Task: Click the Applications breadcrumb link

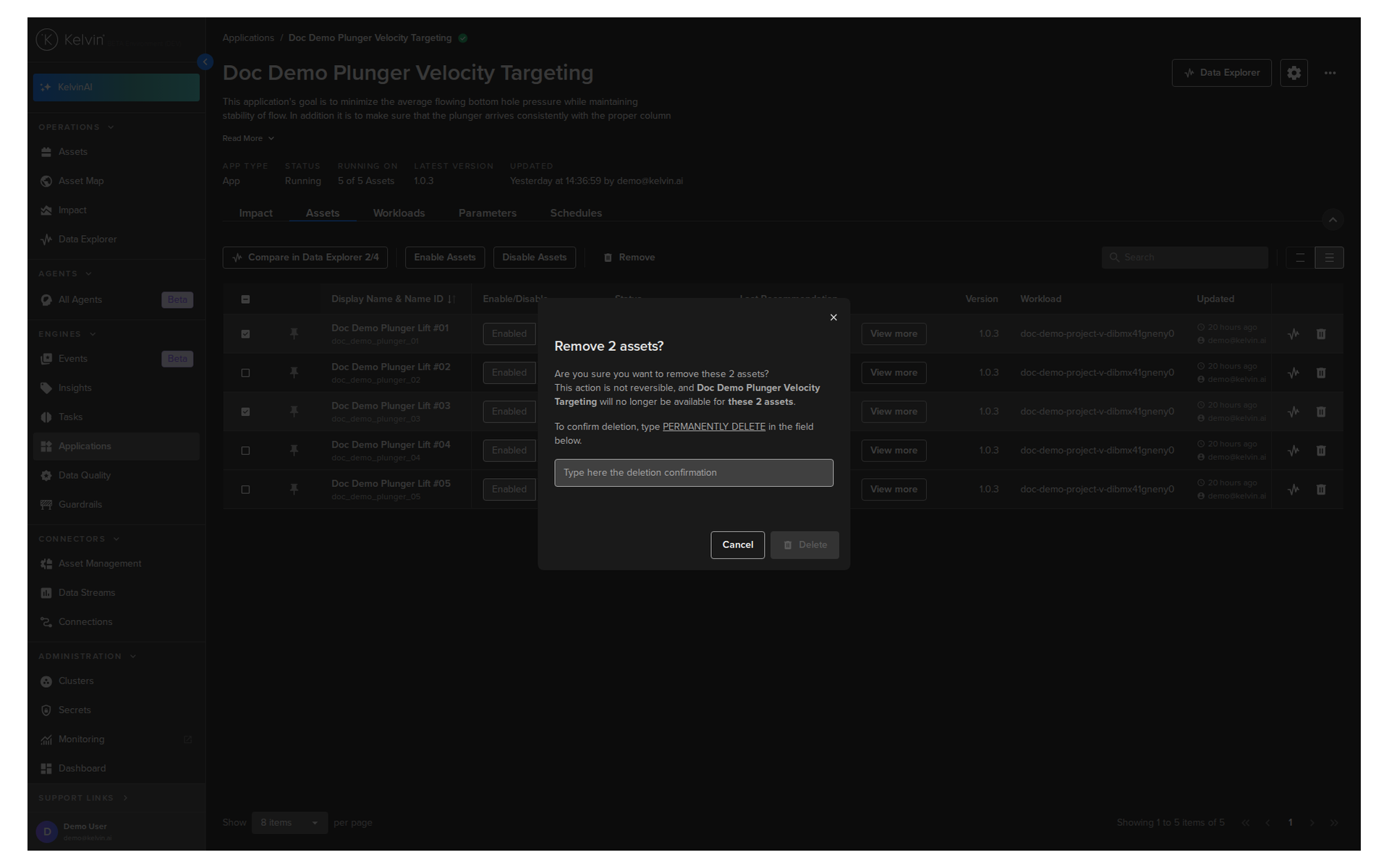Action: [248, 38]
